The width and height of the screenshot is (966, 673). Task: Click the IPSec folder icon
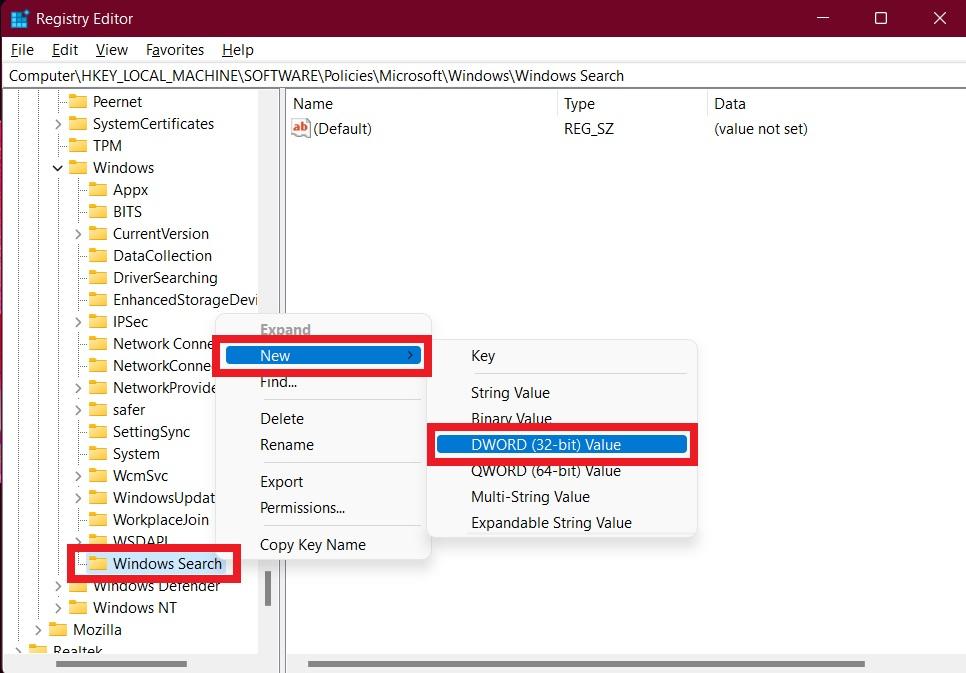[x=98, y=321]
